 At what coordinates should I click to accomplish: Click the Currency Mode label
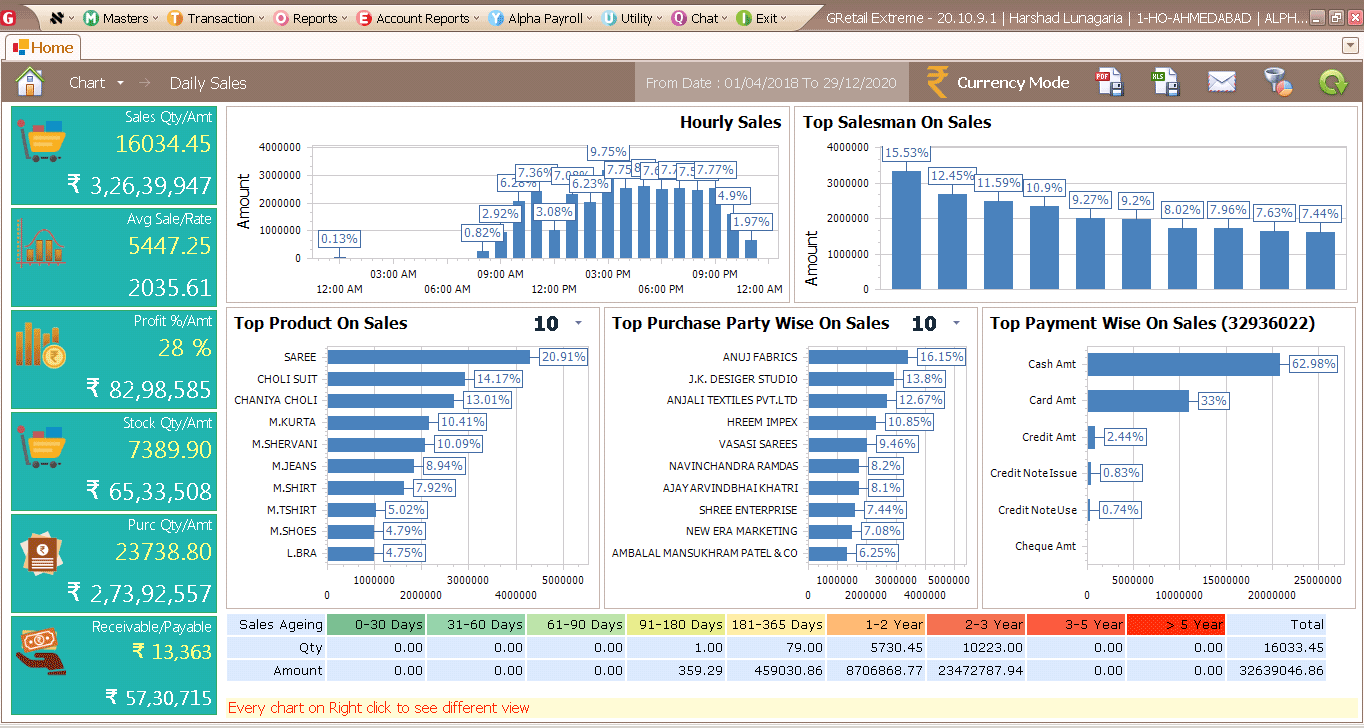[x=1013, y=83]
